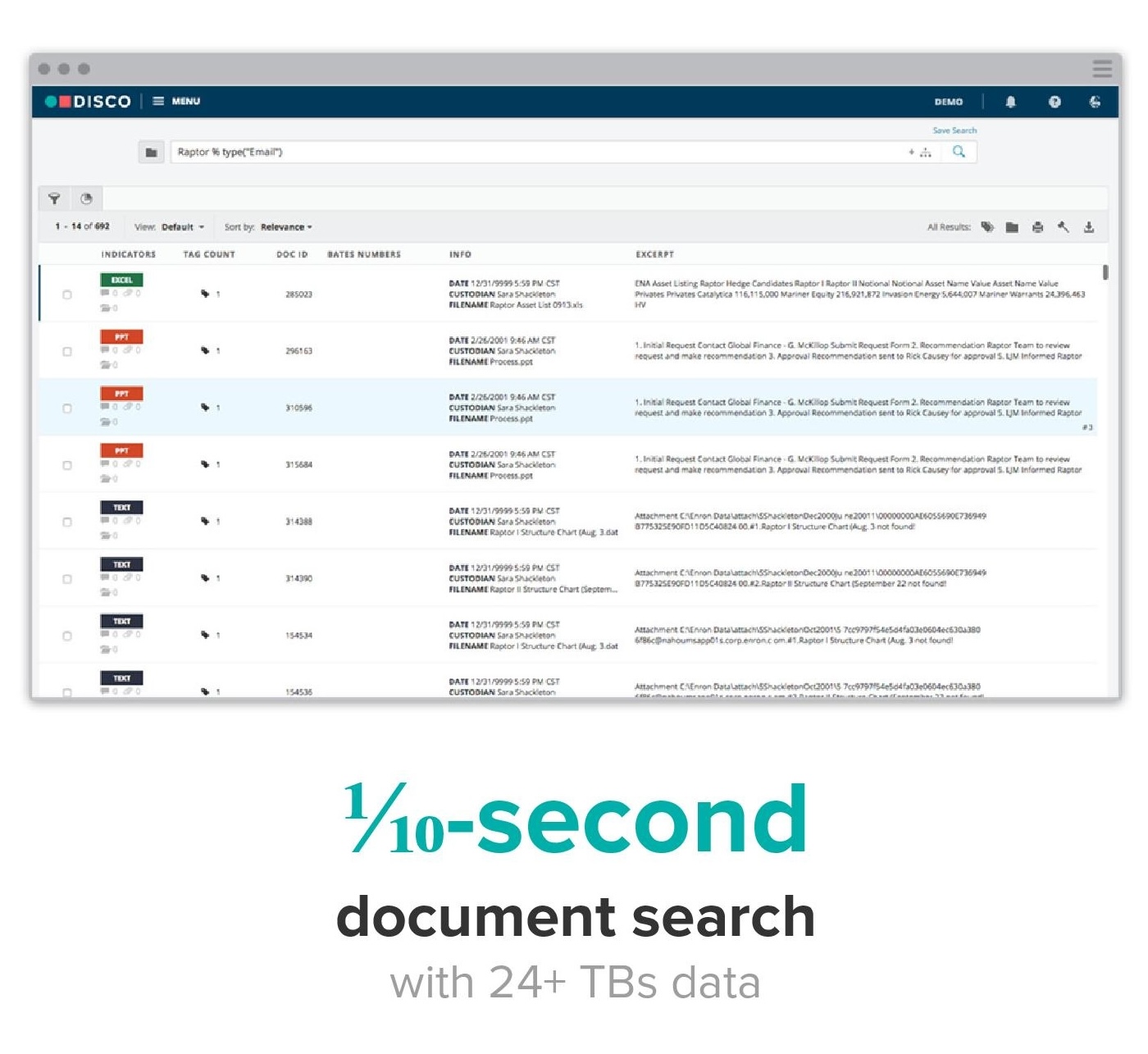The width and height of the screenshot is (1148, 1054).
Task: Click the TEXT badge on doc 314390
Action: pyautogui.click(x=121, y=564)
